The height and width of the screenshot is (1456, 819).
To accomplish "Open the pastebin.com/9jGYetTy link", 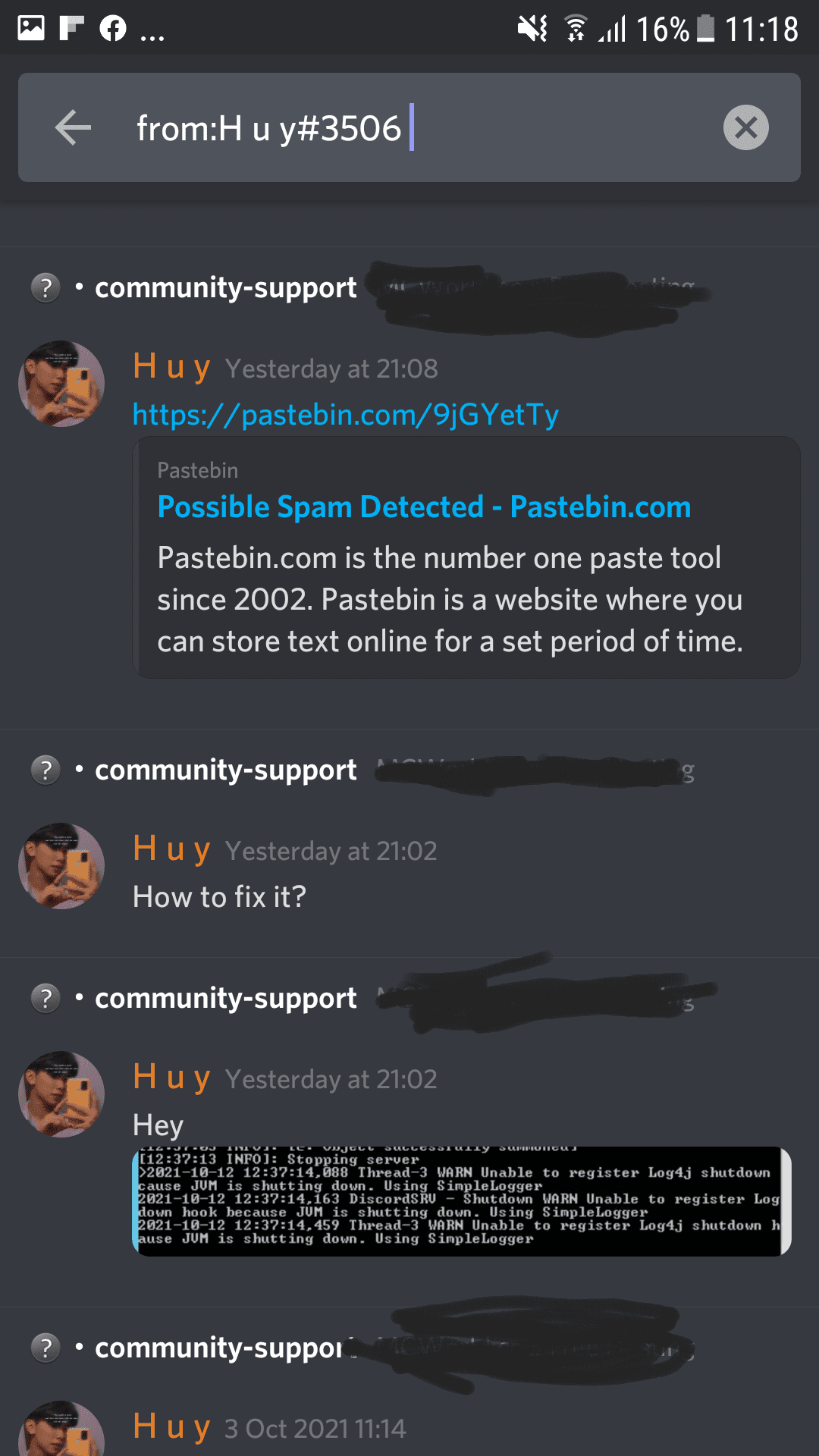I will [x=346, y=415].
